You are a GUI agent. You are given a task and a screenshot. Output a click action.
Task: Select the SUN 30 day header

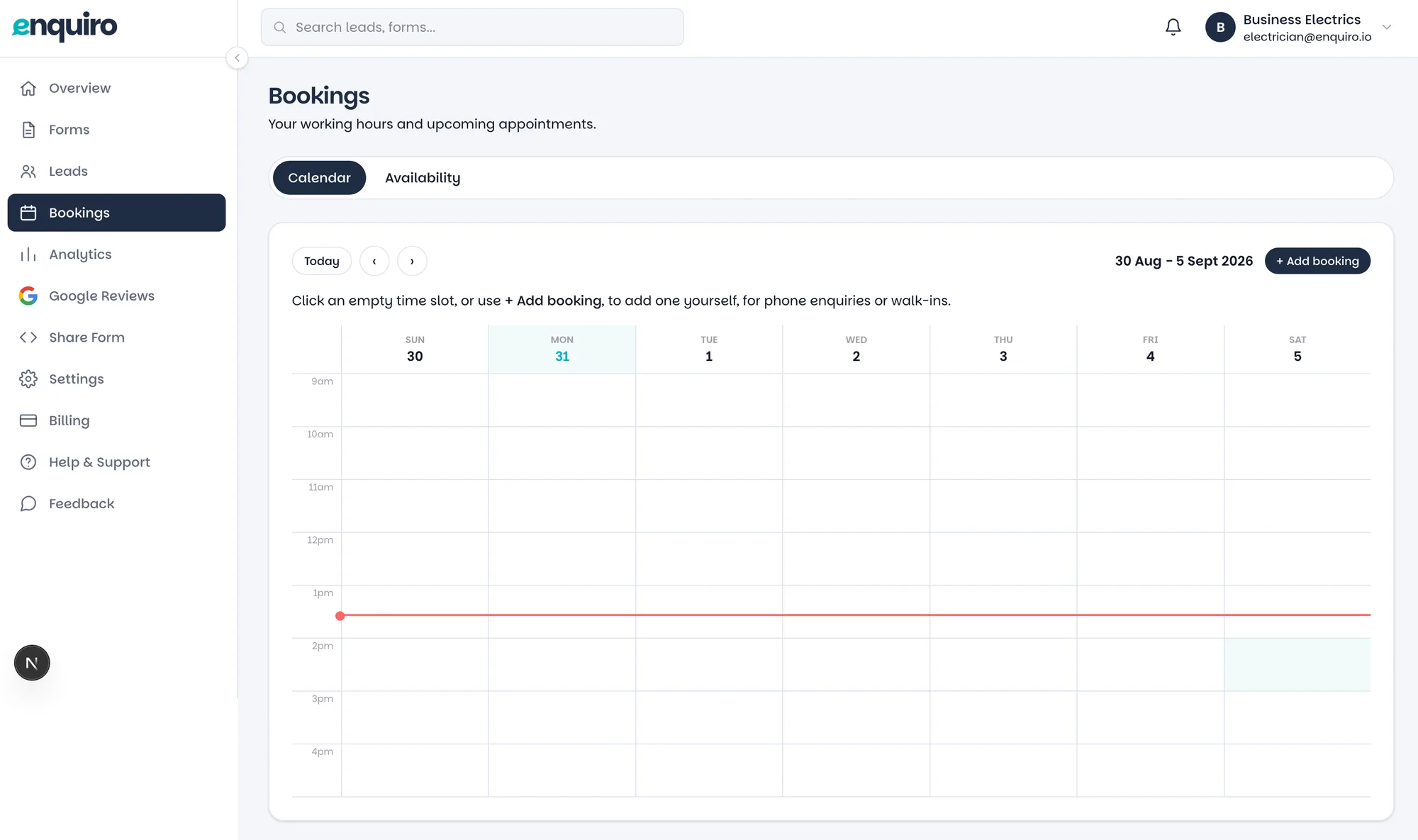click(x=415, y=349)
